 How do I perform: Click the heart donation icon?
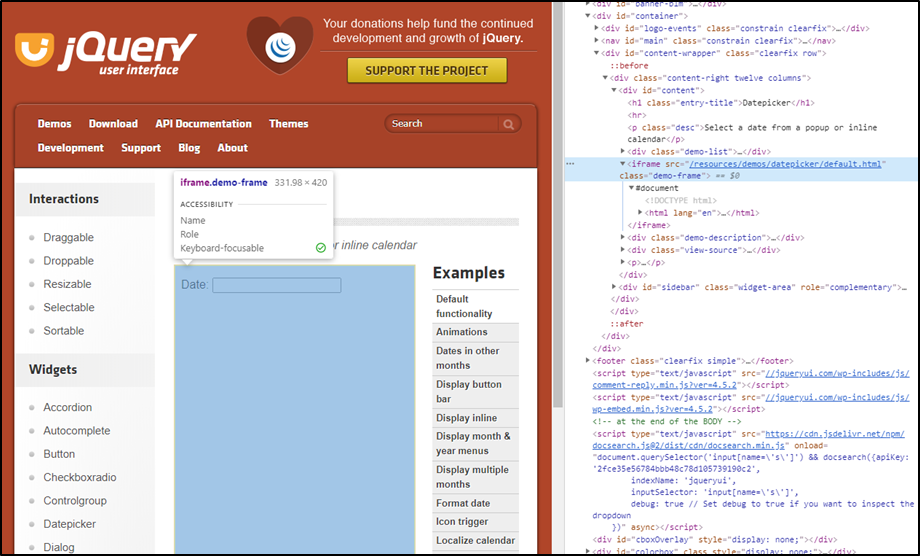280,46
